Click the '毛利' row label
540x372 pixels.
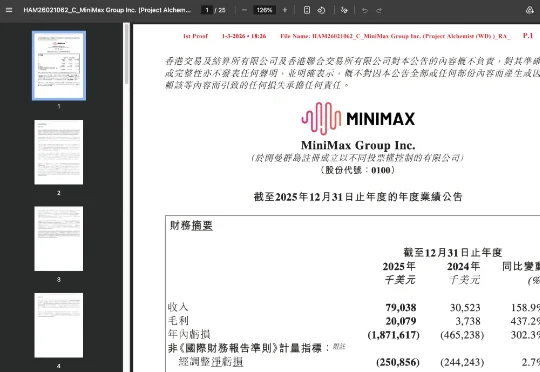pos(178,321)
